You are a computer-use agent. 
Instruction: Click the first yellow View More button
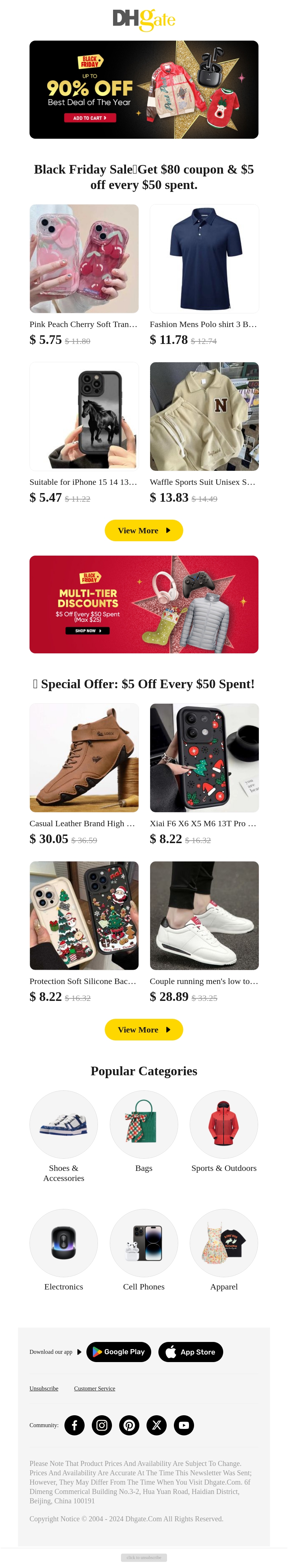pyautogui.click(x=144, y=530)
